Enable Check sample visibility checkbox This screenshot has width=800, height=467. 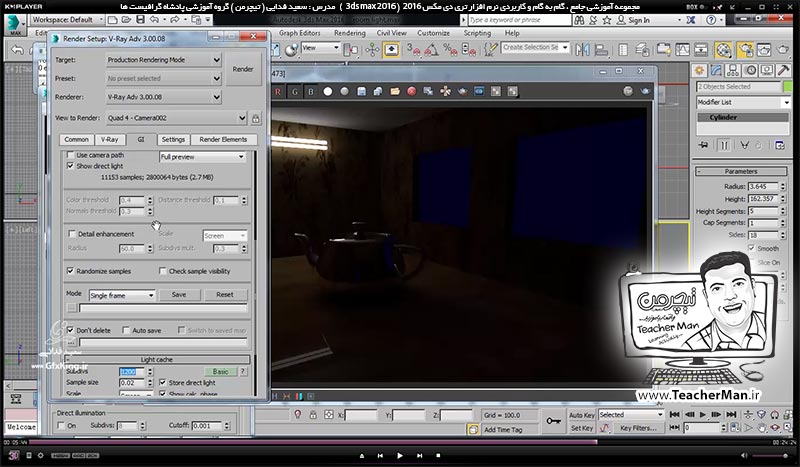click(x=163, y=271)
